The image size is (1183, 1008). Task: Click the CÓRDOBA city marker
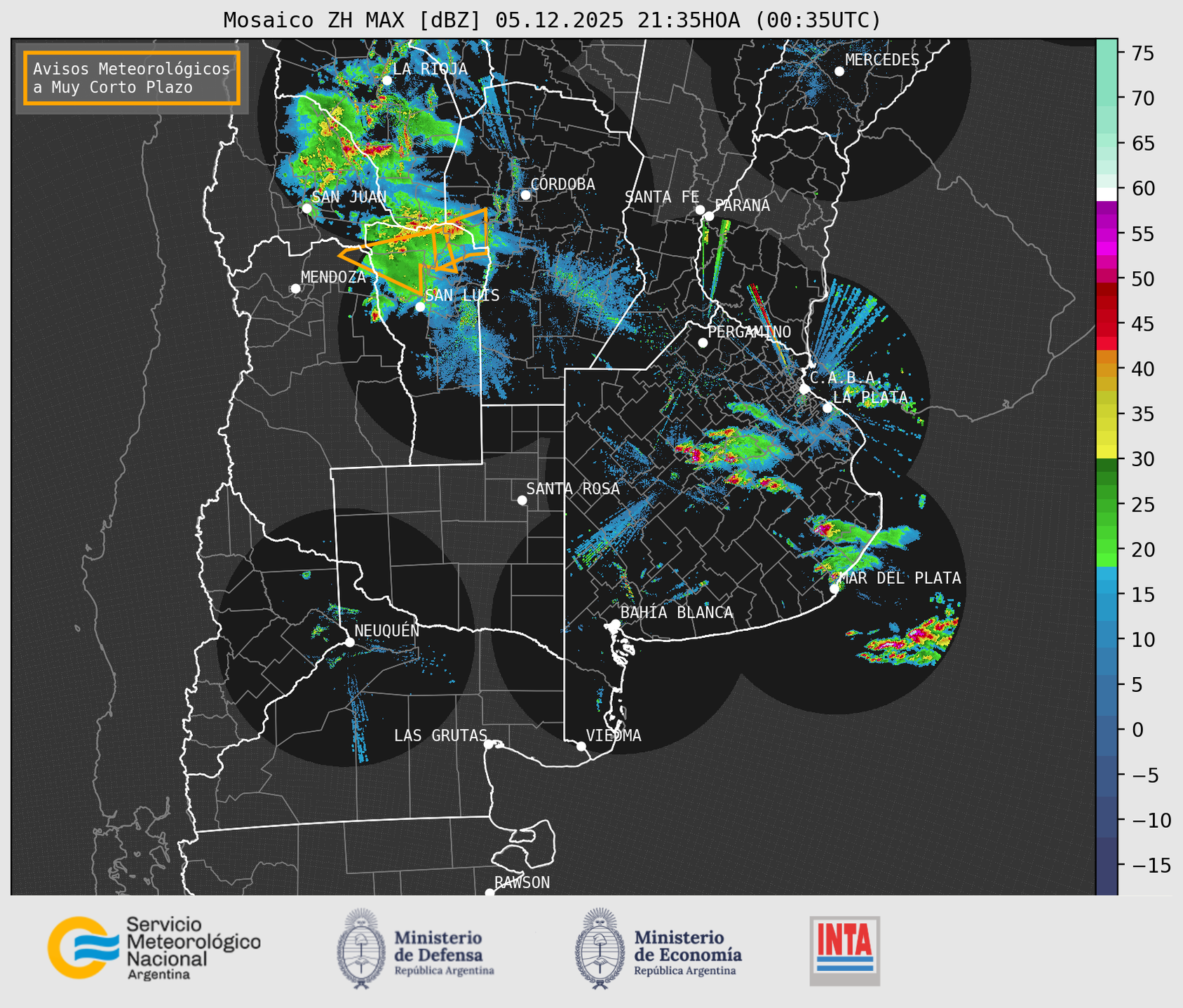[x=525, y=195]
